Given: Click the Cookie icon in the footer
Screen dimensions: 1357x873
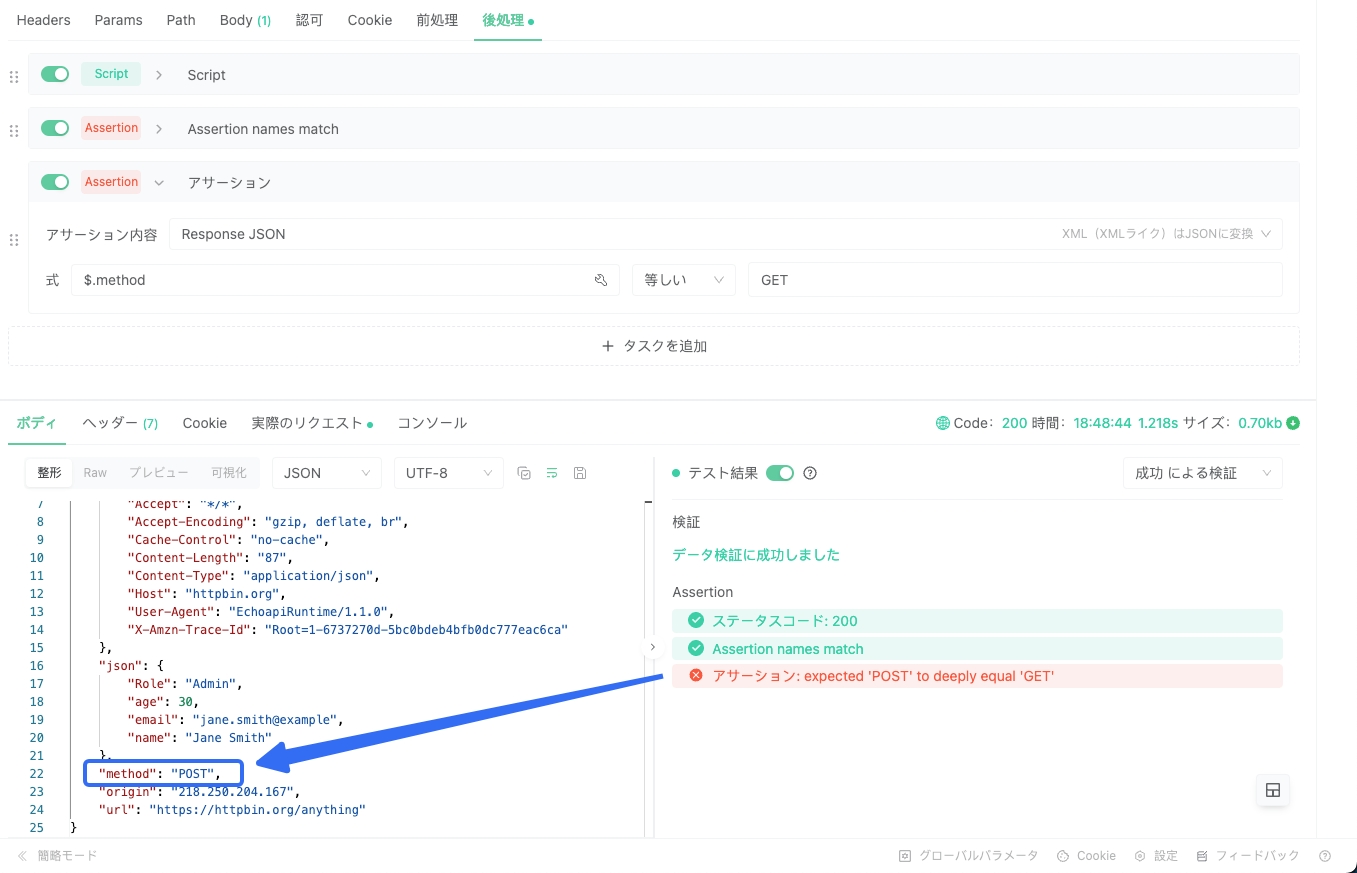Looking at the screenshot, I should (1062, 856).
